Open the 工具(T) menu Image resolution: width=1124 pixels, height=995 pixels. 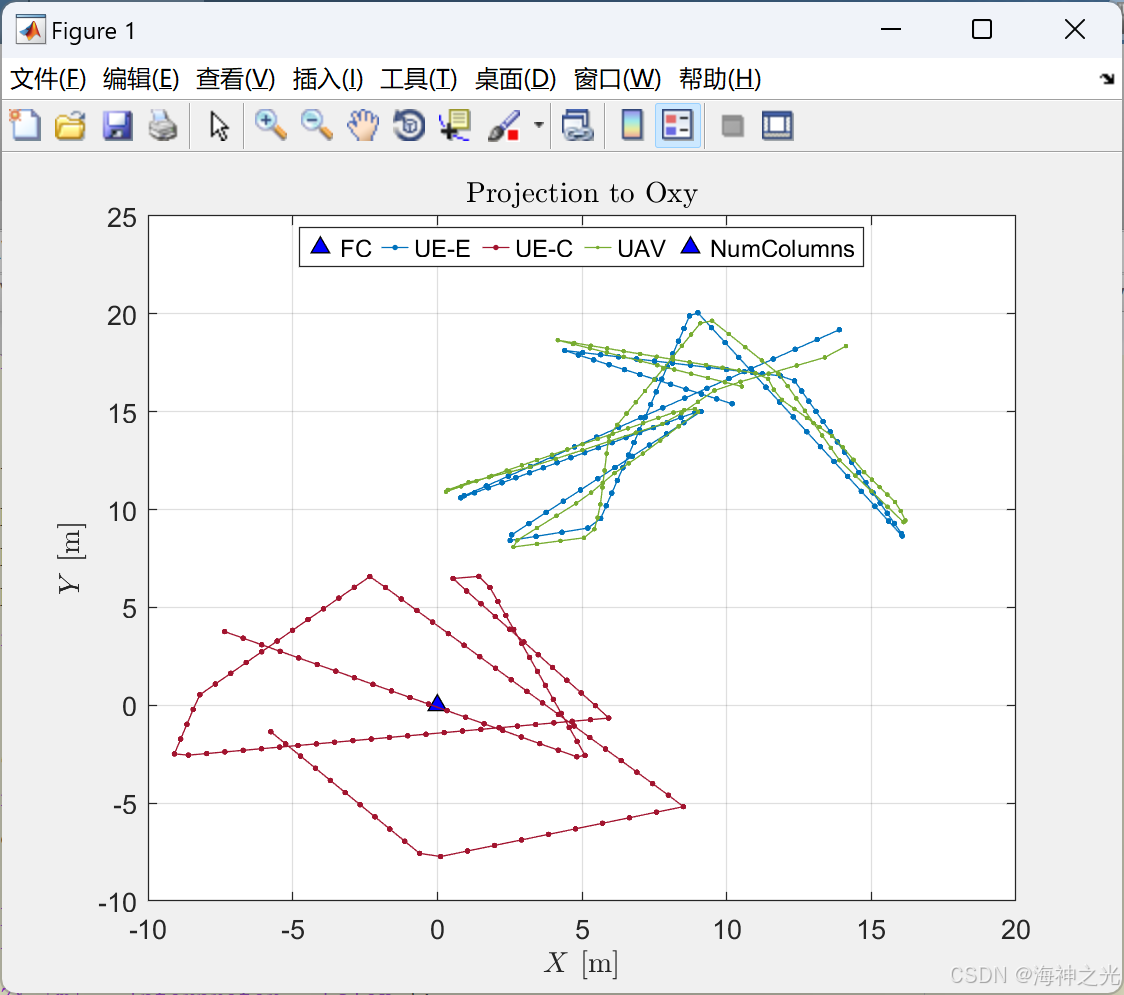419,79
